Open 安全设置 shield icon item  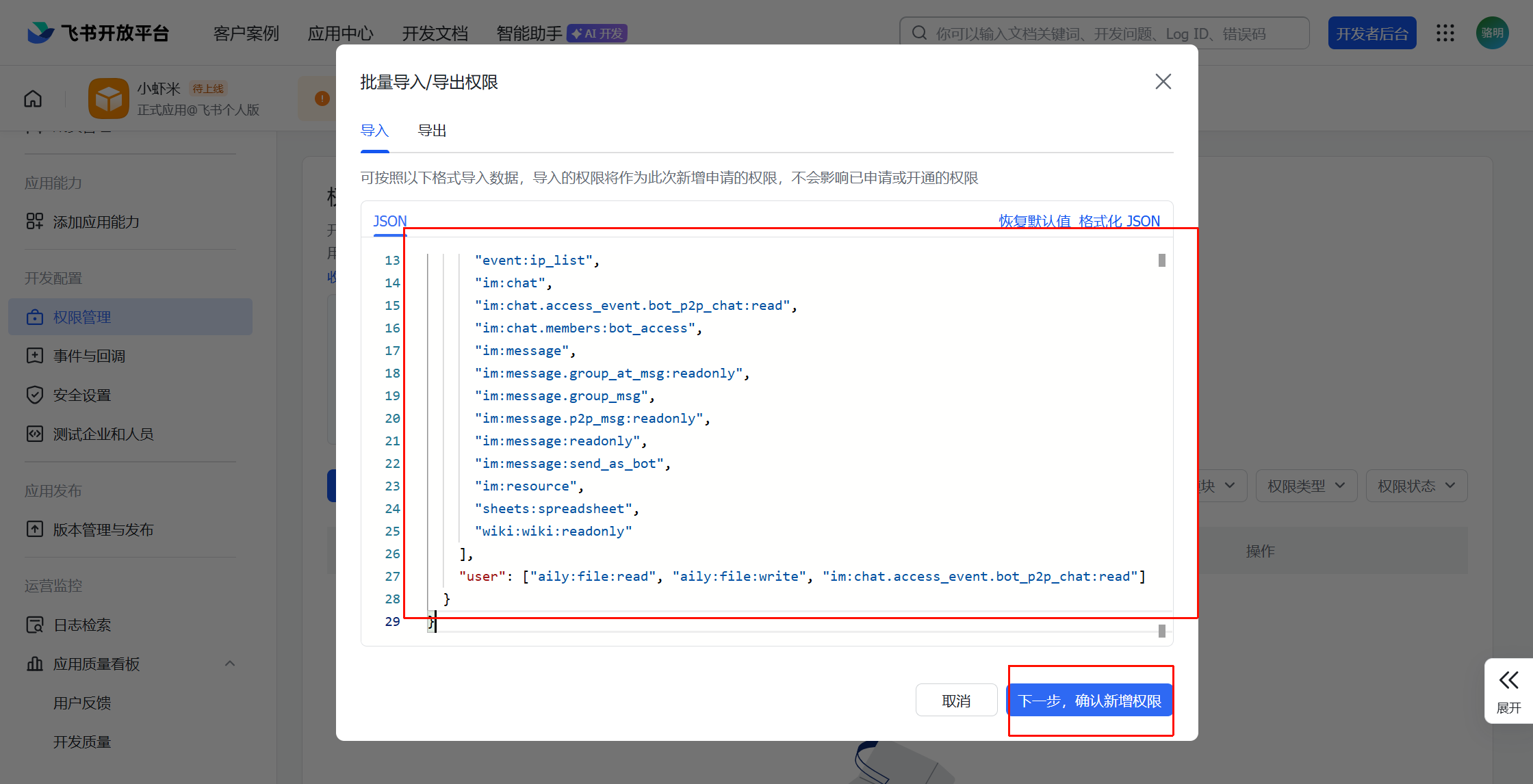coord(34,395)
